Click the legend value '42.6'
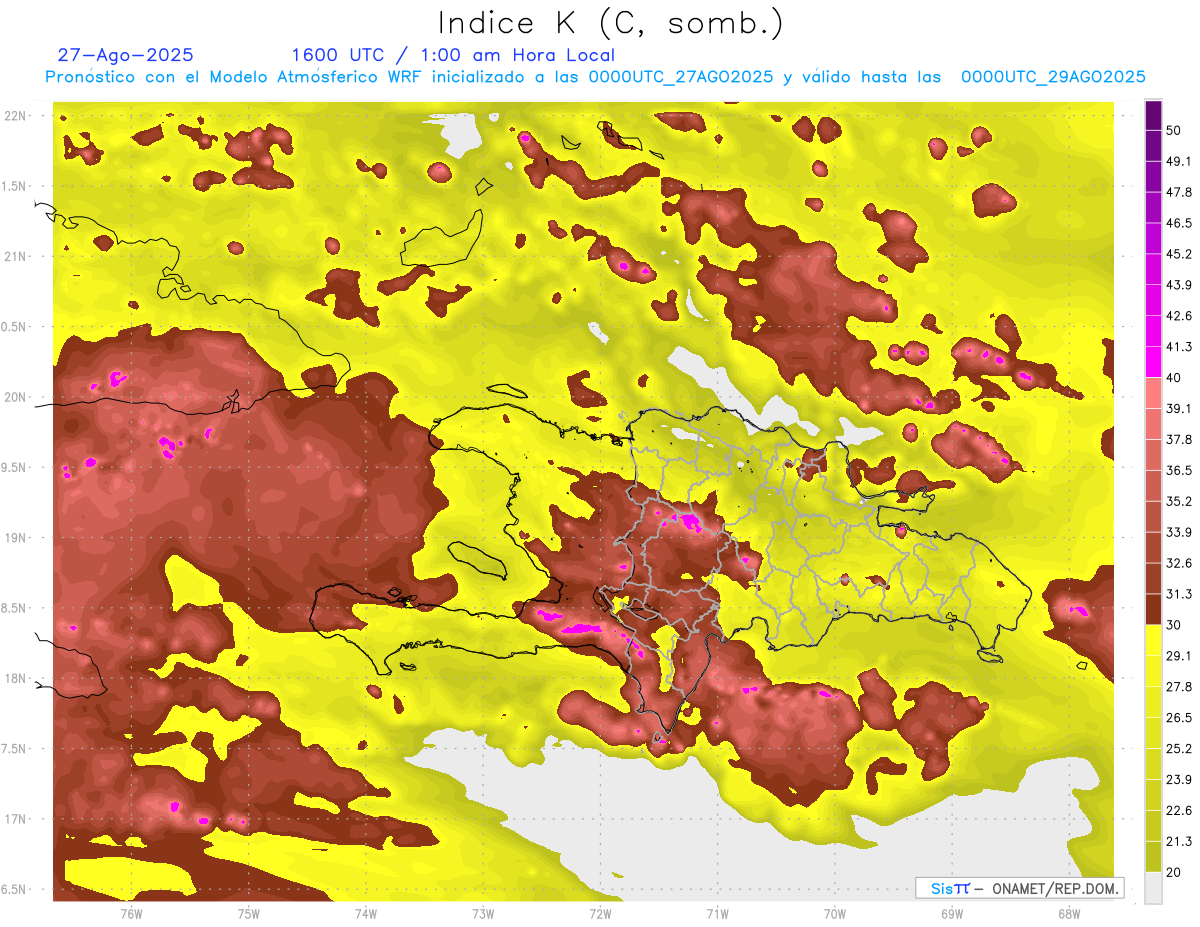 tap(1179, 316)
